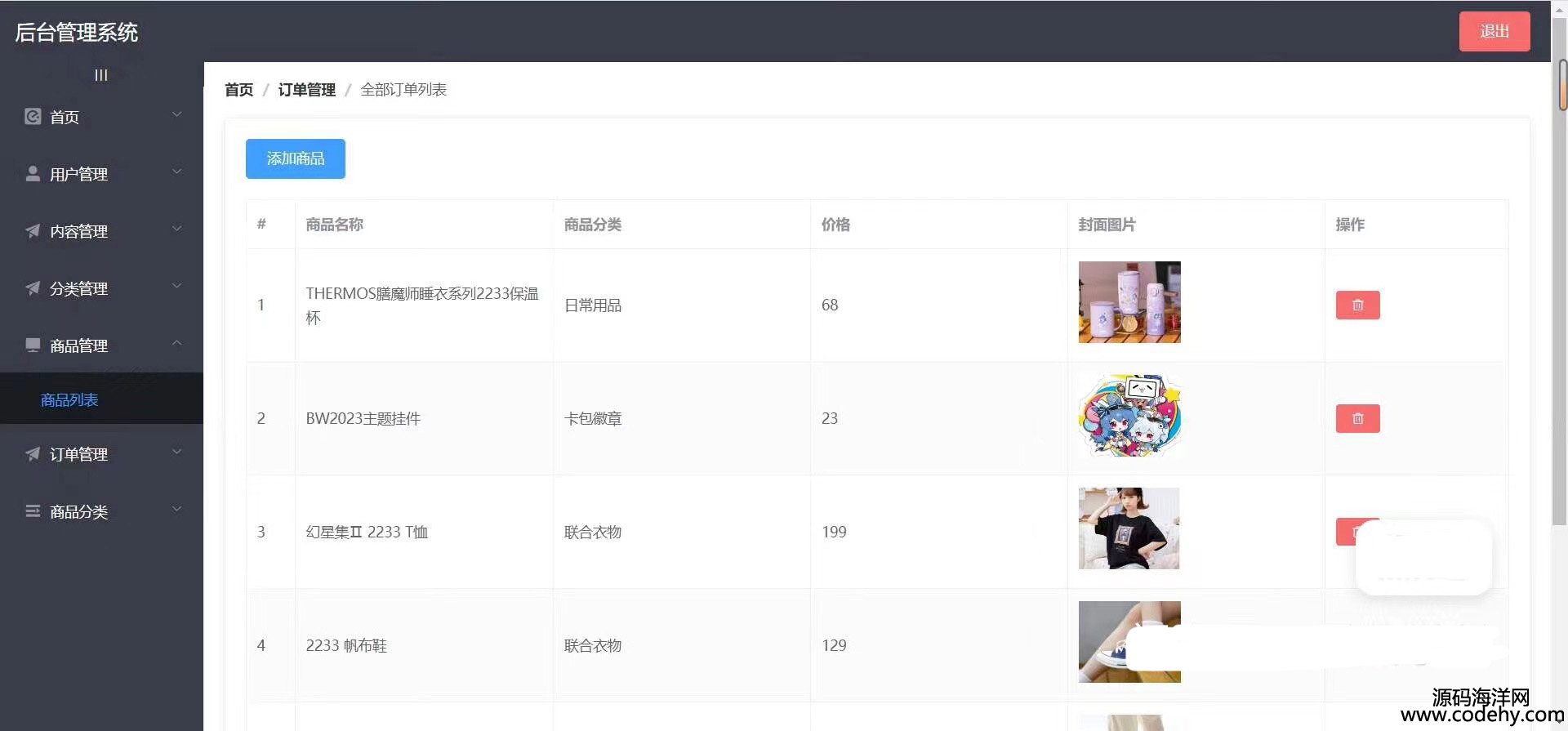The height and width of the screenshot is (731, 1568).
Task: Click product name BW2023主题挂件
Action: 363,418
